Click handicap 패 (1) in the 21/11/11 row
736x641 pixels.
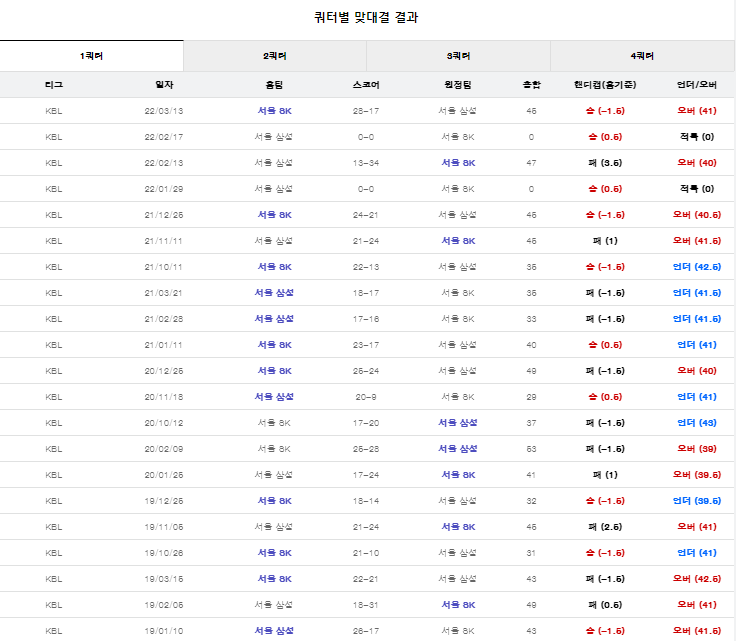[x=605, y=241]
